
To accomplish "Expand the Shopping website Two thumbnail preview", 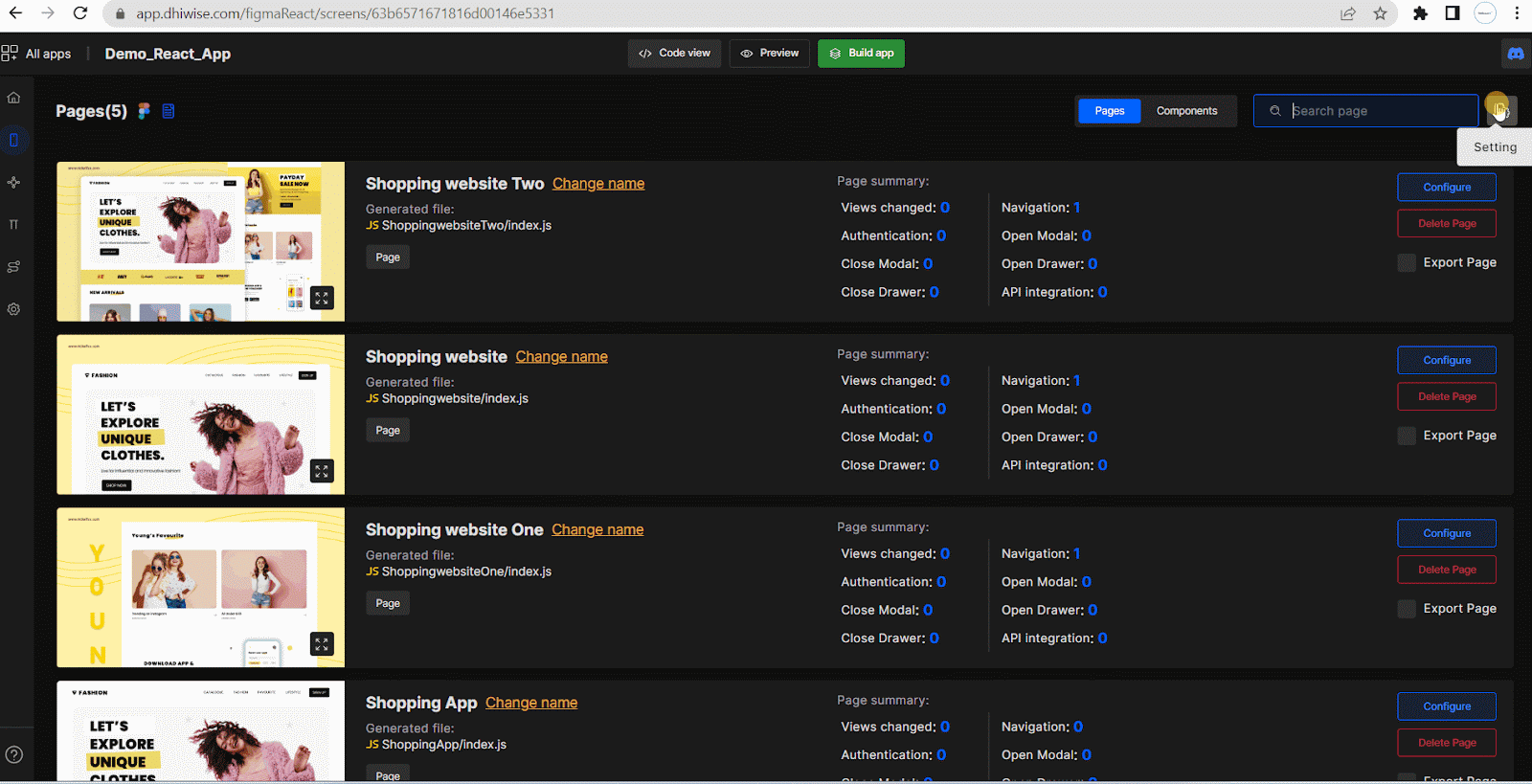I will point(322,298).
